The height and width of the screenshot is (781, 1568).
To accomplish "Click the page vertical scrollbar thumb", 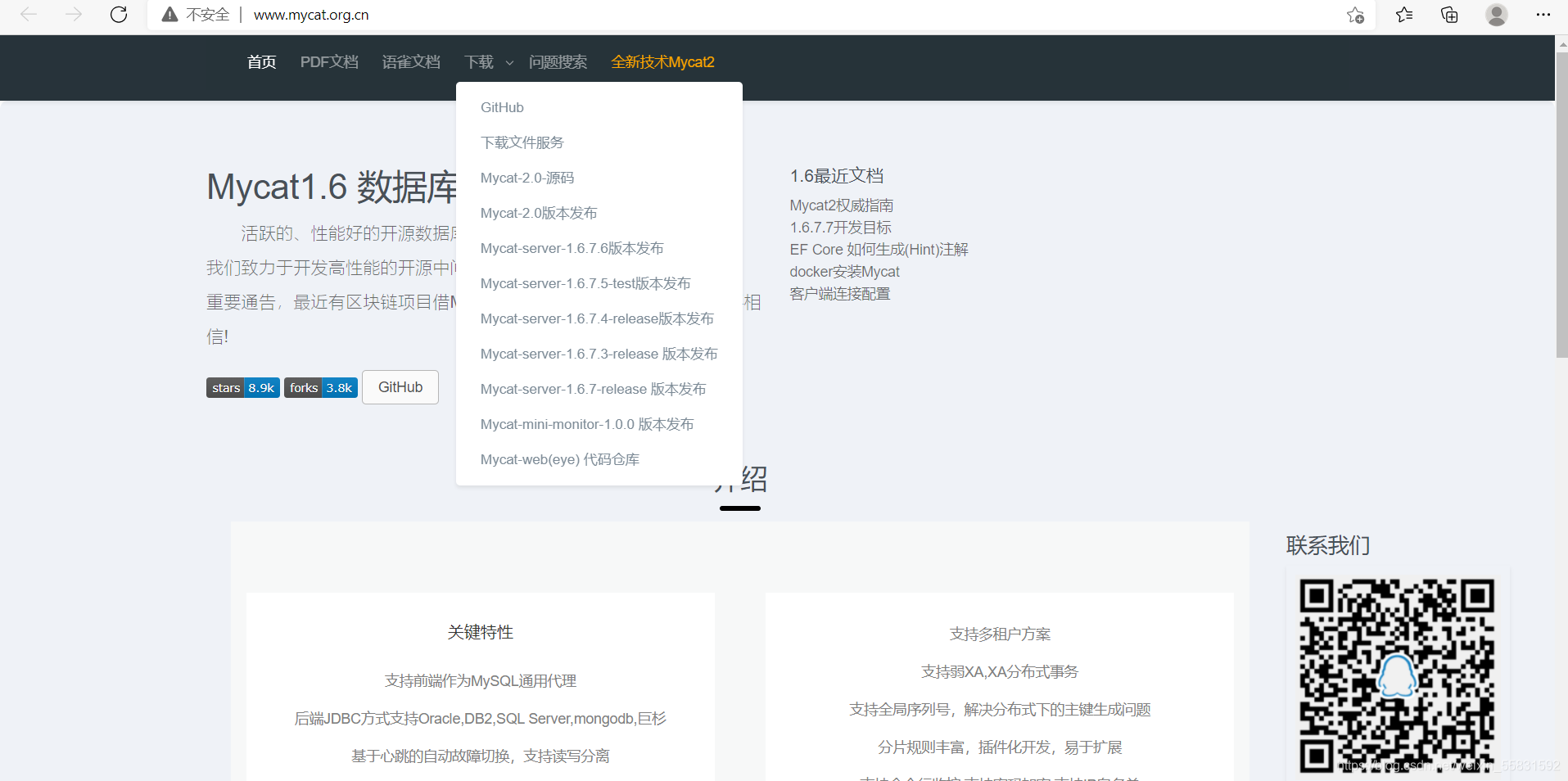I will (x=1561, y=205).
